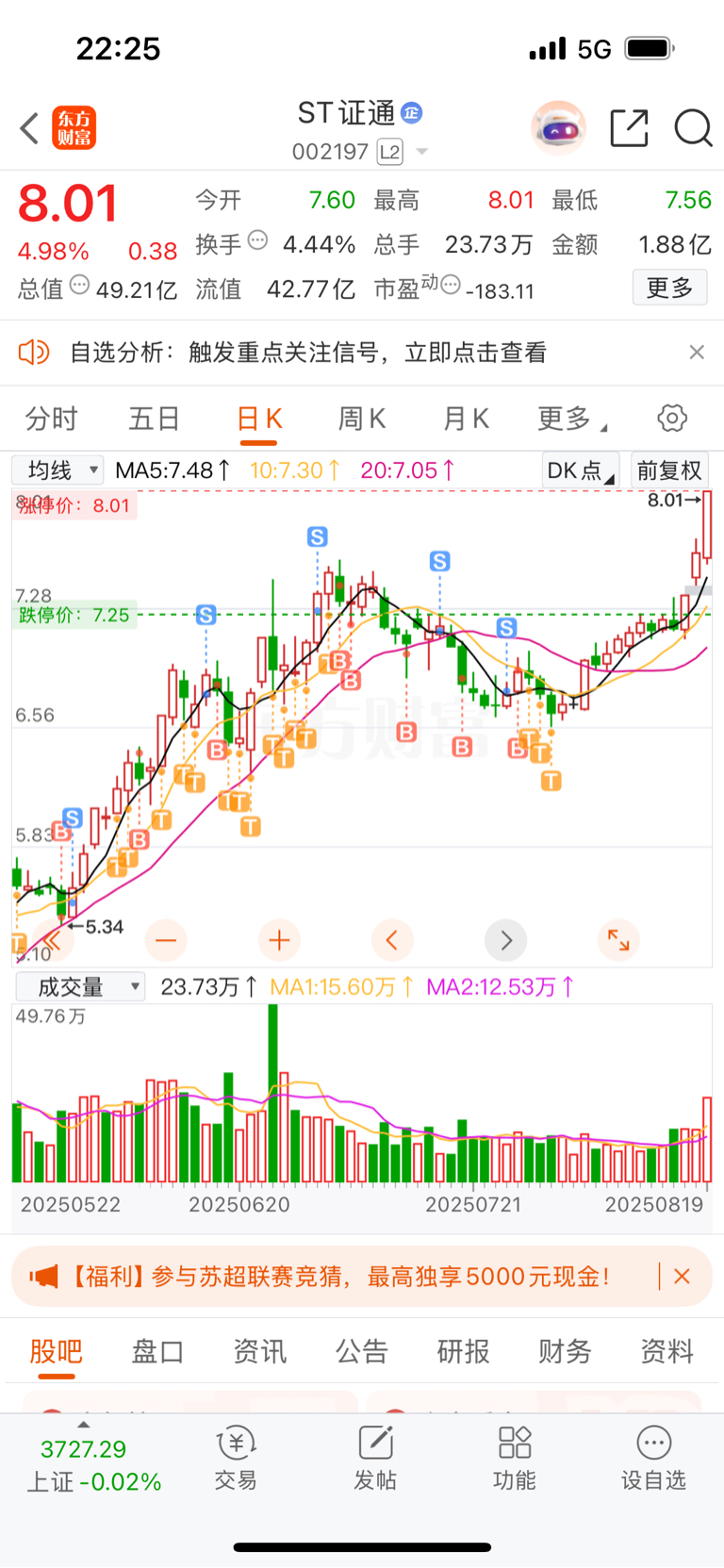Close the 福利 promotion banner

[x=683, y=1277]
